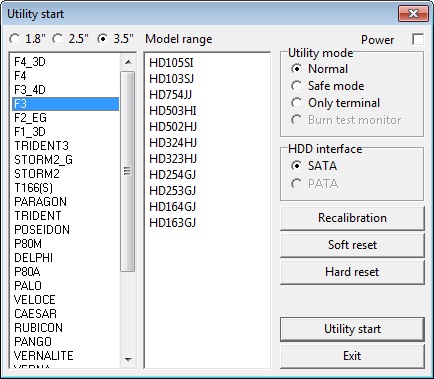The height and width of the screenshot is (379, 434).
Task: Select TRIDENT in the family list
Action: tap(66, 216)
